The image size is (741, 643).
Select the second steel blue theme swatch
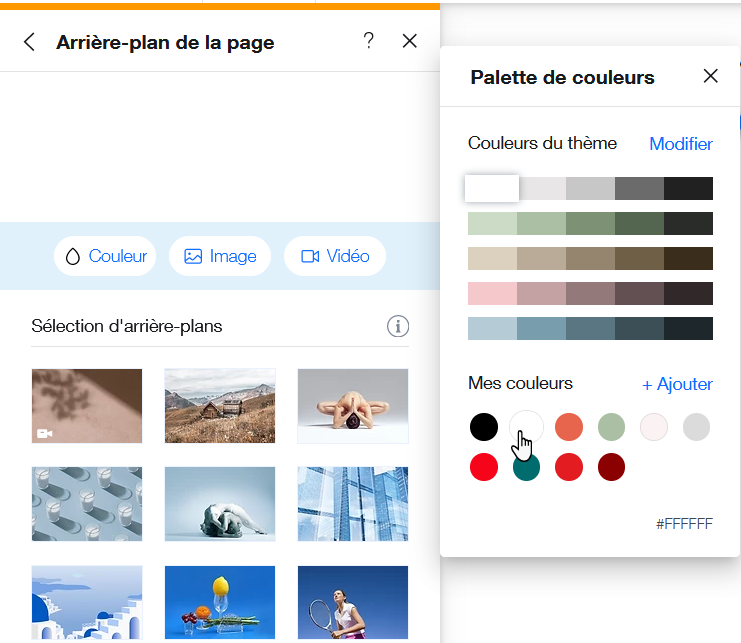542,328
